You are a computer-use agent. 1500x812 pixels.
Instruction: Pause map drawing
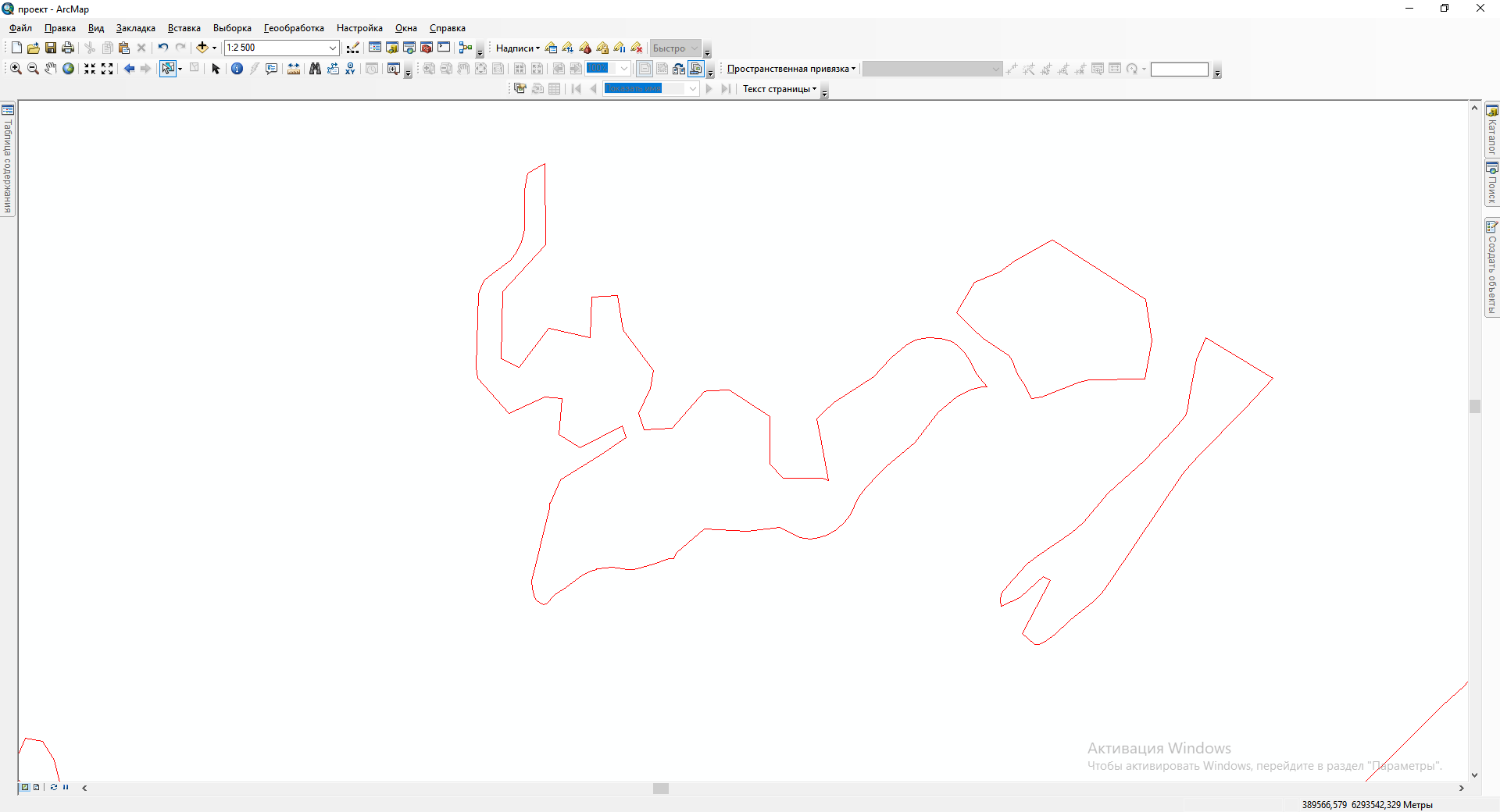(x=66, y=787)
